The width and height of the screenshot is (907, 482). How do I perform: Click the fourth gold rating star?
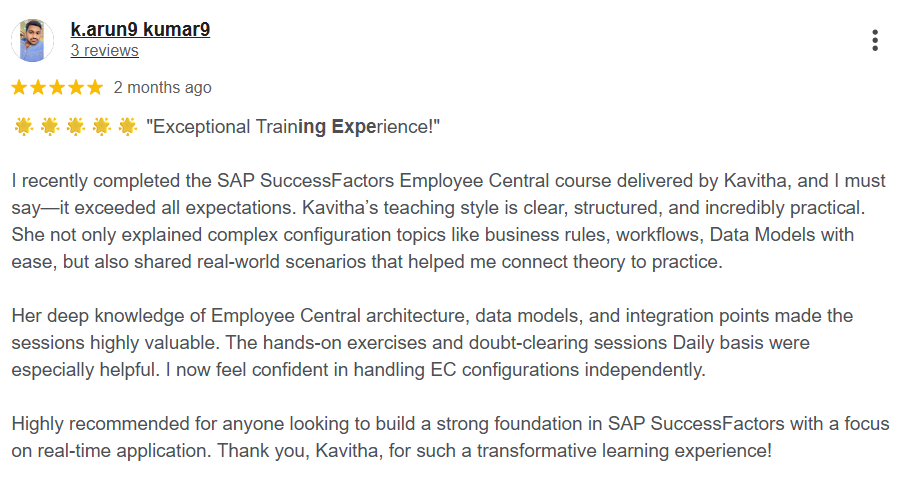click(76, 87)
